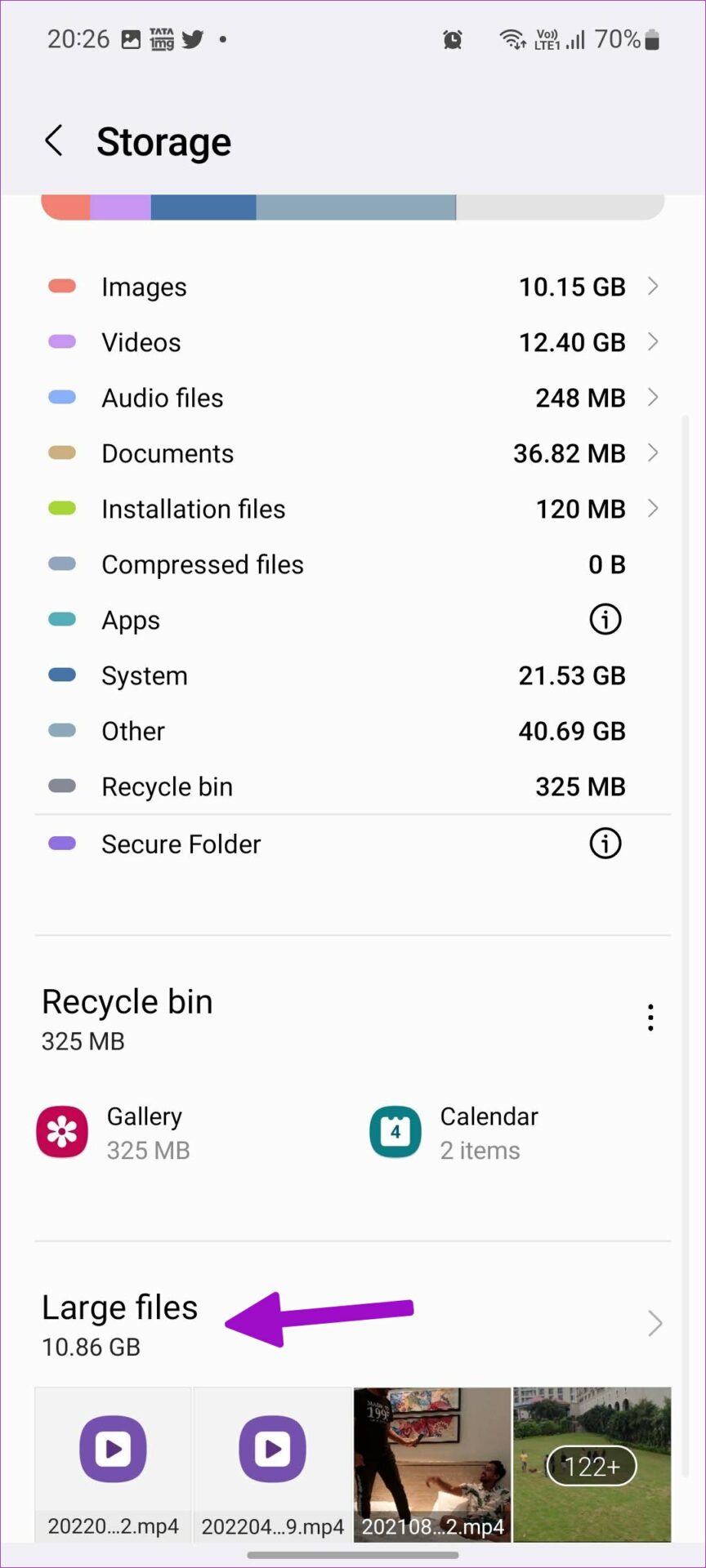Tap the 122+ more files thumbnail
Screen dimensions: 706x1568
pyautogui.click(x=592, y=1463)
